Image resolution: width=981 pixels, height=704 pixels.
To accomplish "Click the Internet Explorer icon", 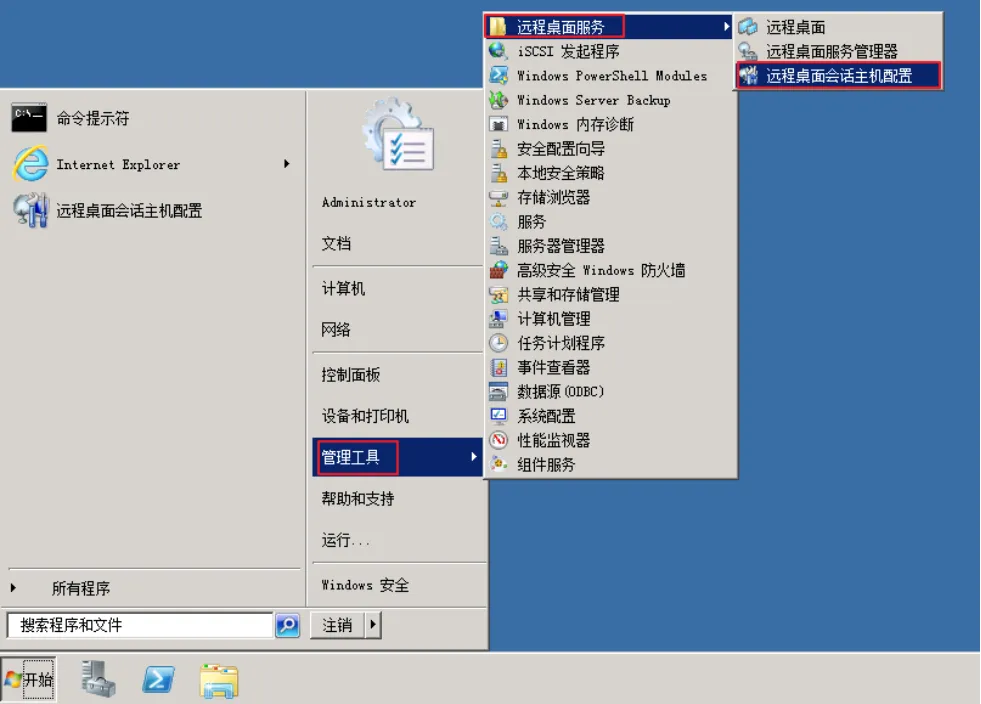I will coord(29,164).
